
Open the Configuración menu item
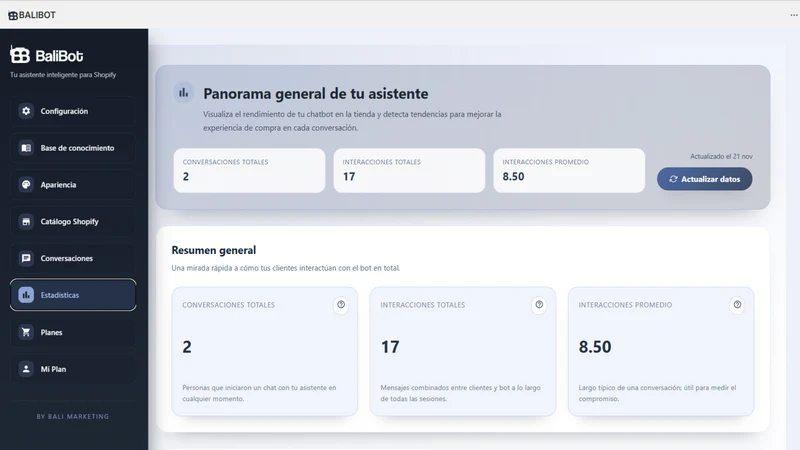[73, 111]
